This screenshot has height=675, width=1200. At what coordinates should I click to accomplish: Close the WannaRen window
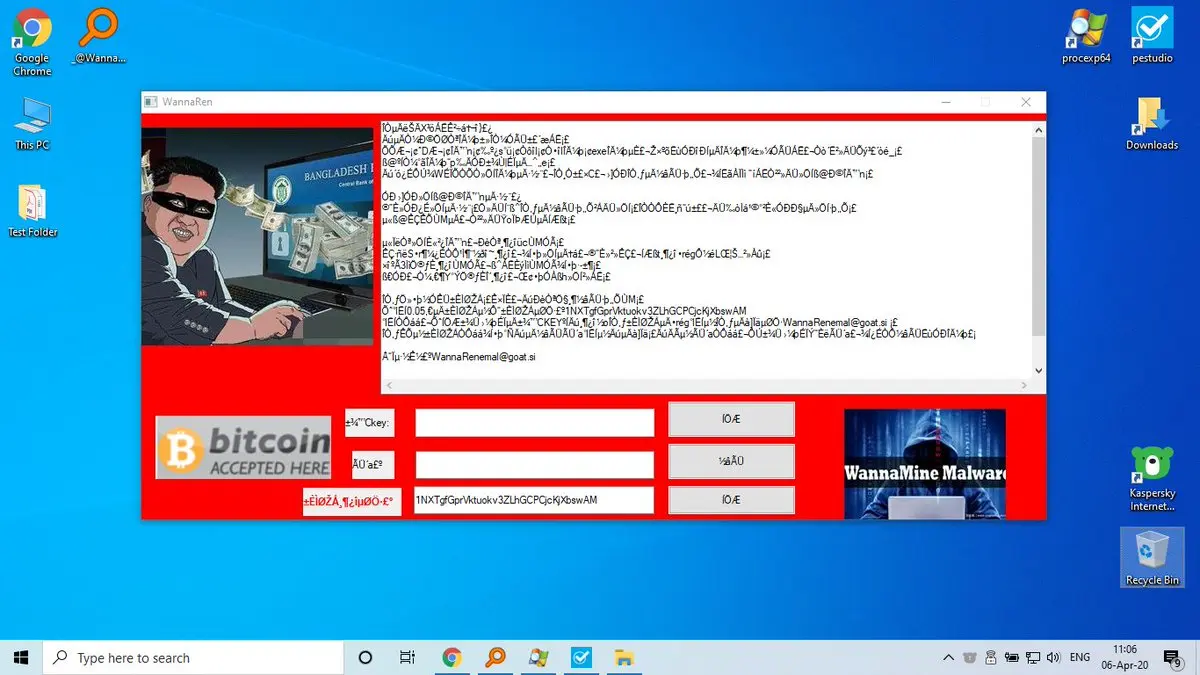tap(1025, 102)
